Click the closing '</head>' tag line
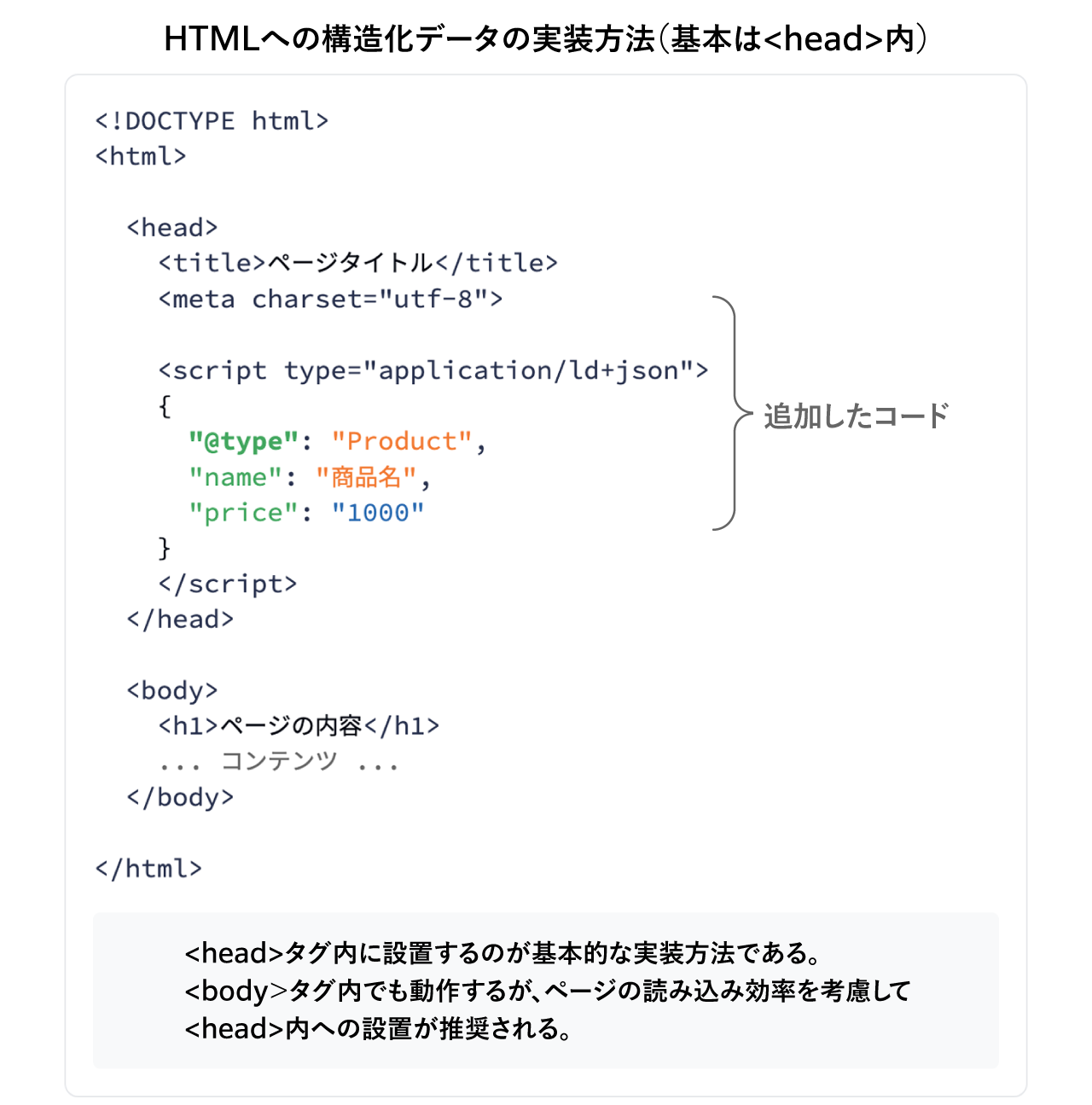 [x=180, y=619]
